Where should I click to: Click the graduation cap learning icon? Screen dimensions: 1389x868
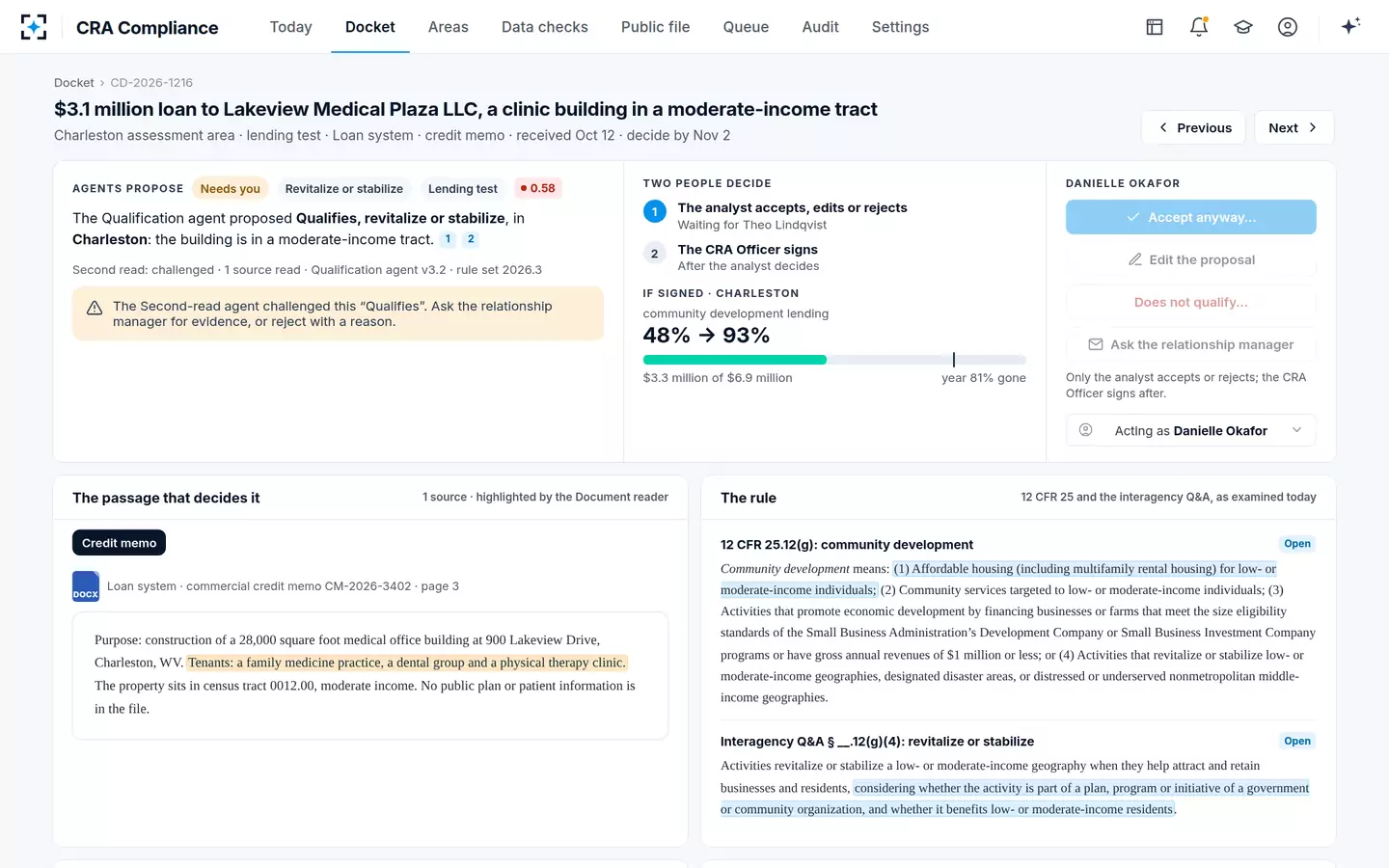click(x=1243, y=27)
